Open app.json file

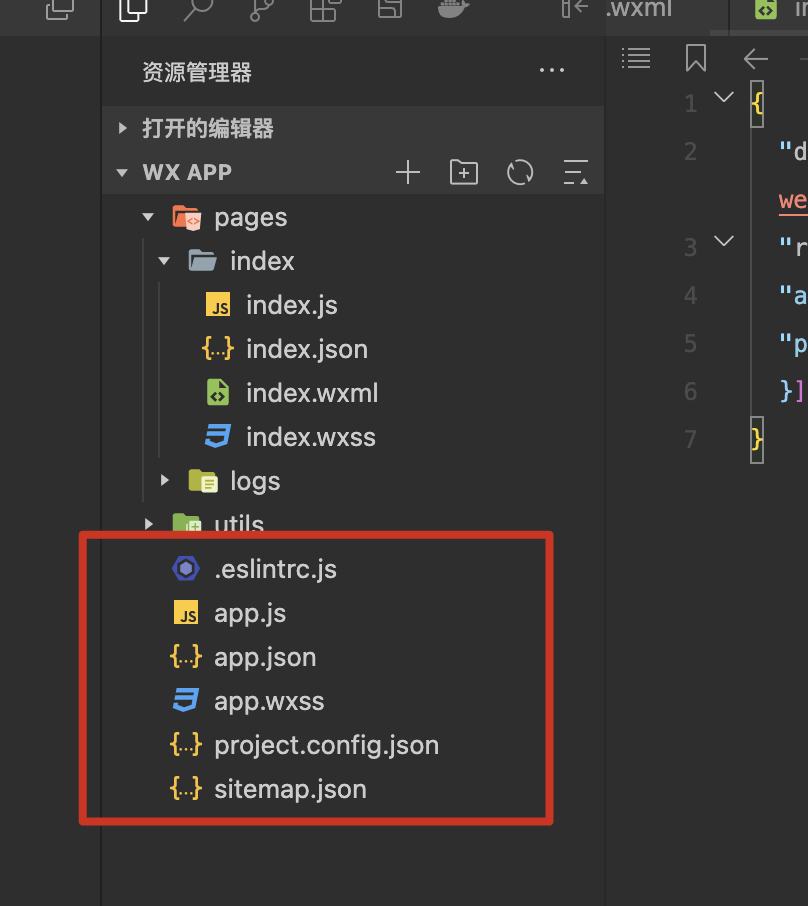265,657
